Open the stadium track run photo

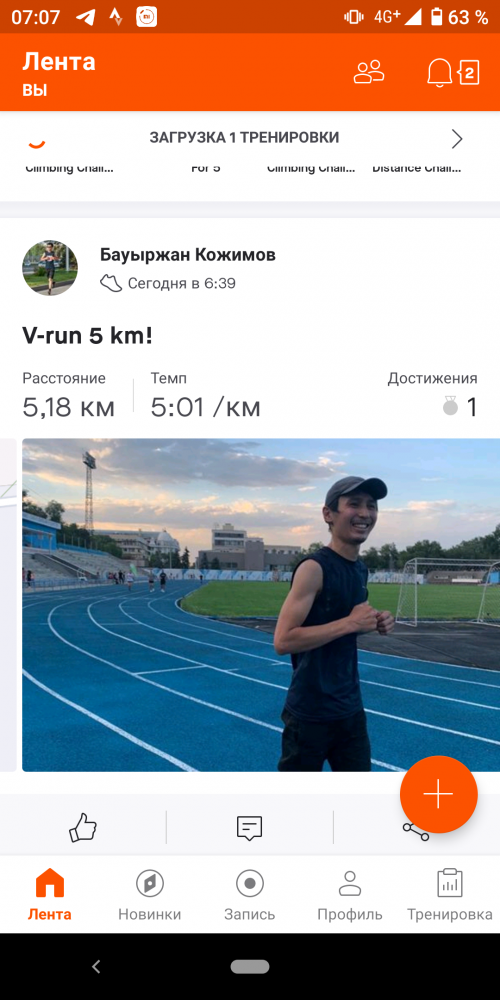[261, 605]
